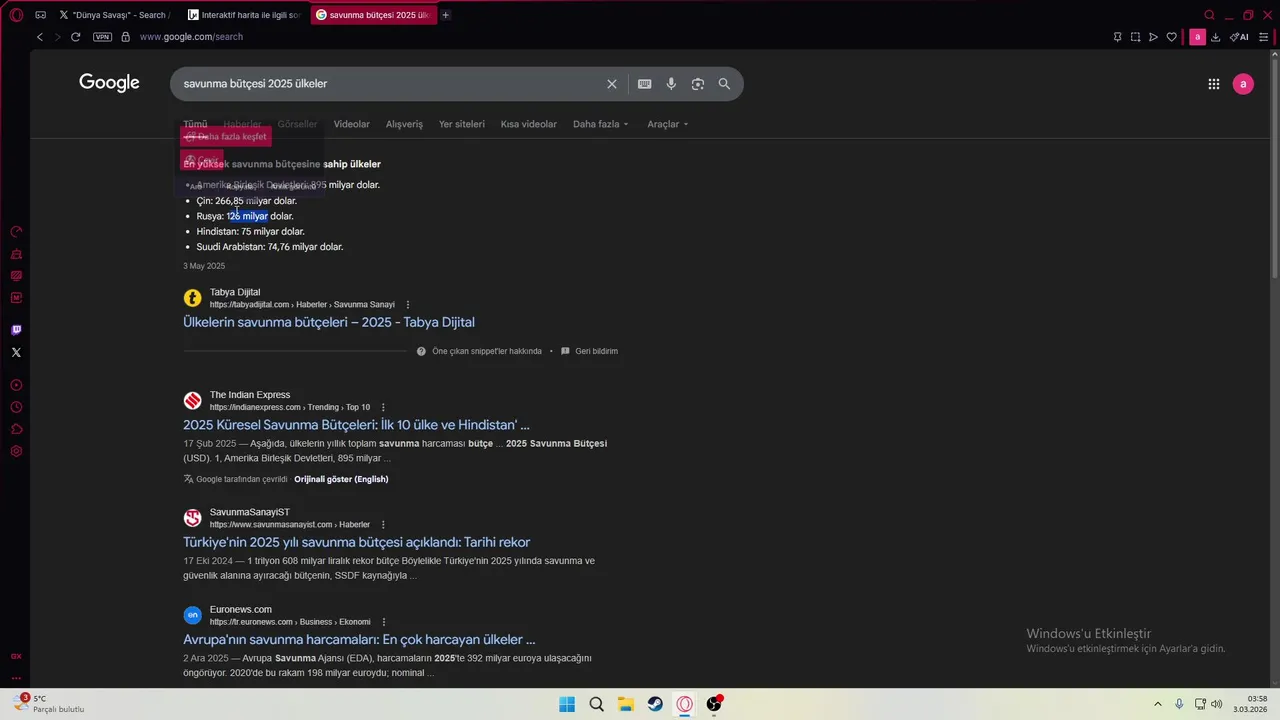Image resolution: width=1280 pixels, height=720 pixels.
Task: Open the AI assistant button
Action: click(1239, 37)
